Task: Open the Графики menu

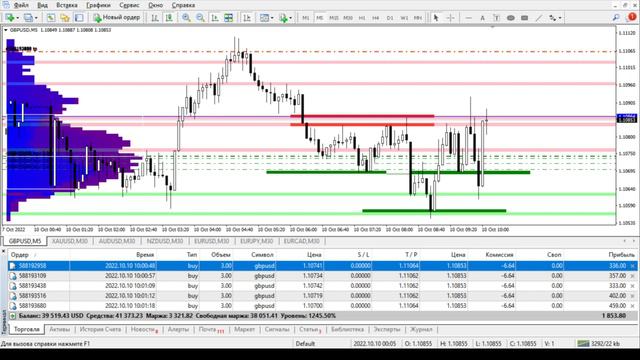Action: click(x=98, y=5)
